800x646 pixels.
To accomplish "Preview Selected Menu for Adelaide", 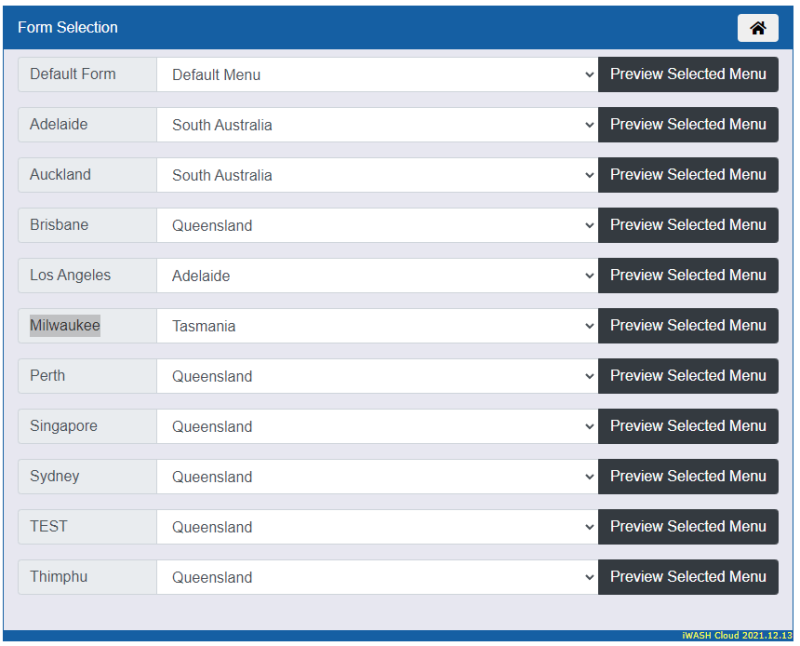I will point(688,125).
